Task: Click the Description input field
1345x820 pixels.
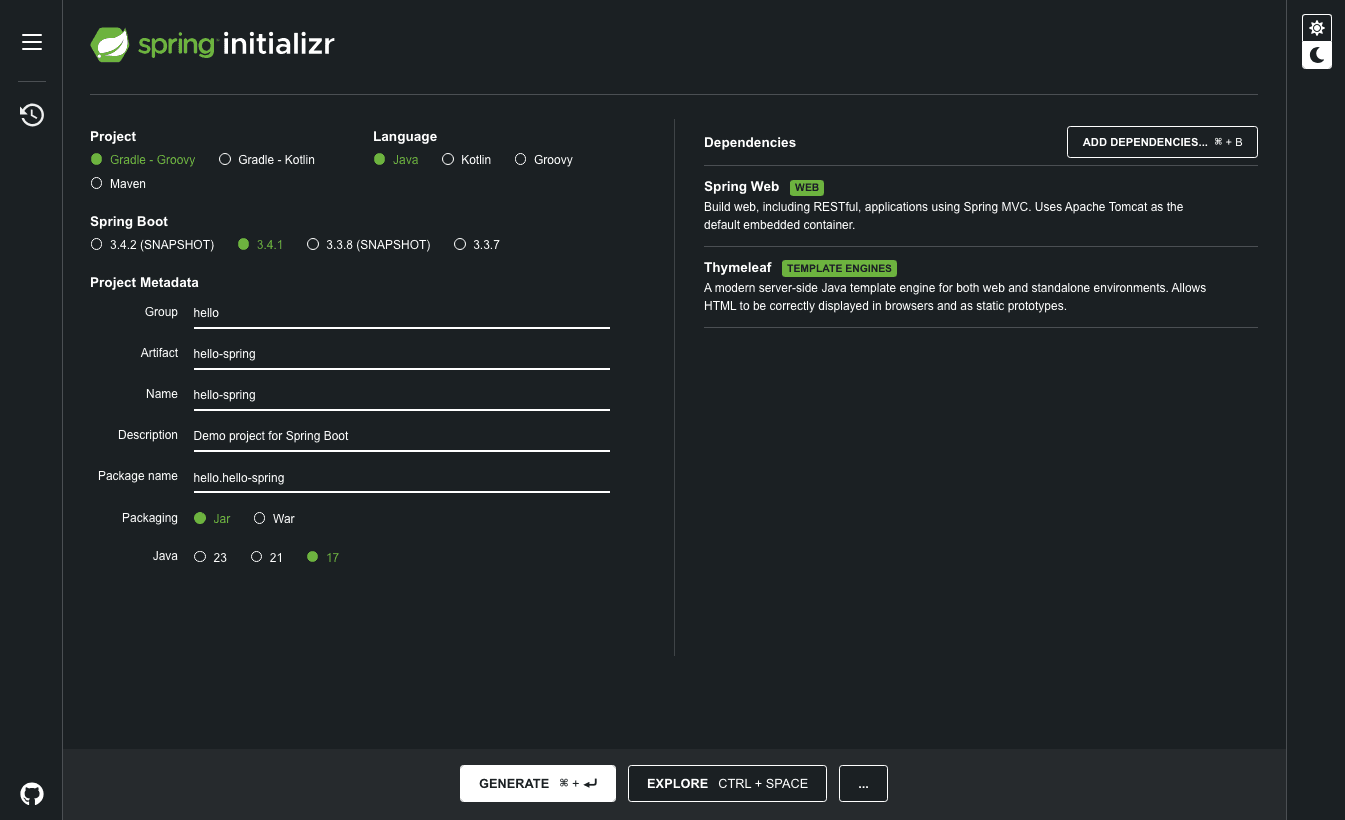Action: point(401,436)
